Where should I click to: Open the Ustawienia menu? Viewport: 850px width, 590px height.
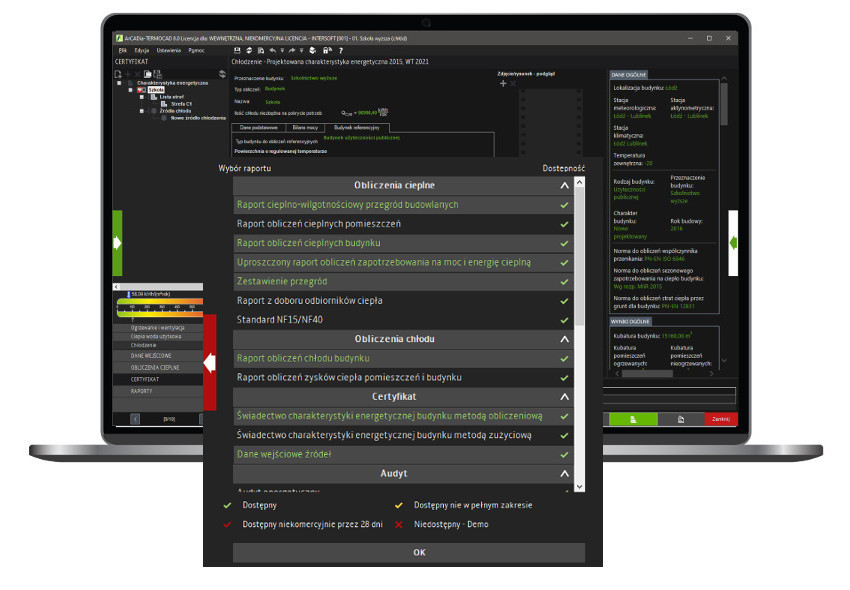click(x=169, y=50)
